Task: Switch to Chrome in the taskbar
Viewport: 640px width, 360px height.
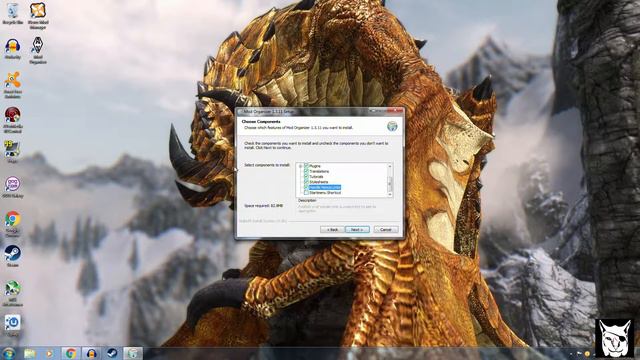Action: point(71,353)
